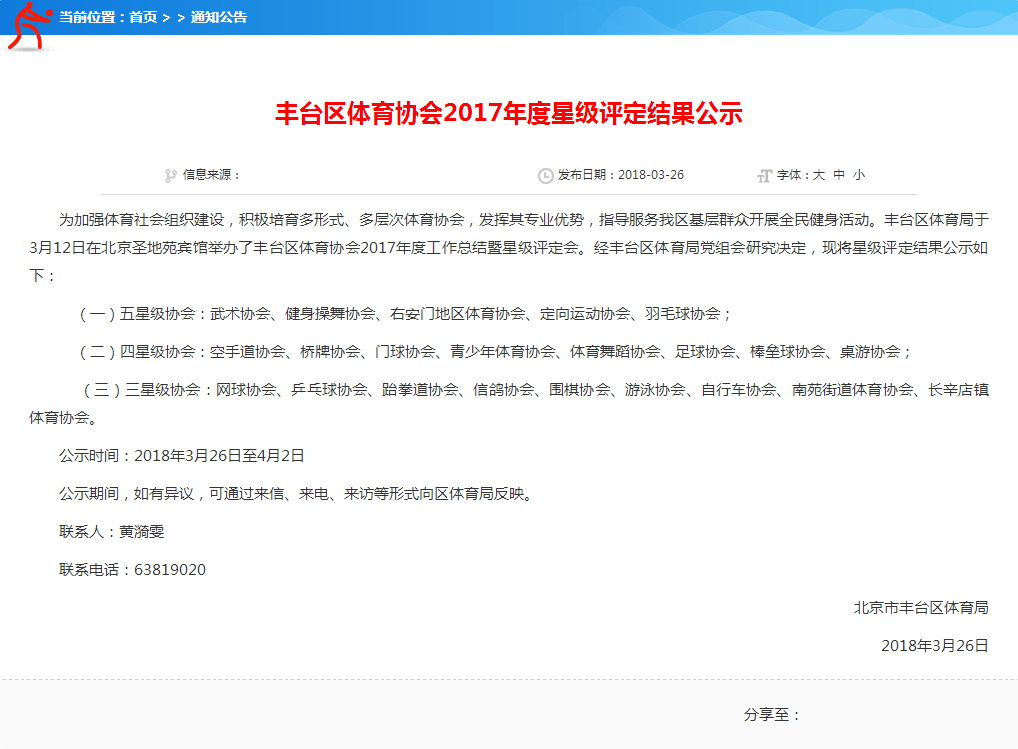
Task: Click the contact phone number 63819020
Action: pos(170,569)
